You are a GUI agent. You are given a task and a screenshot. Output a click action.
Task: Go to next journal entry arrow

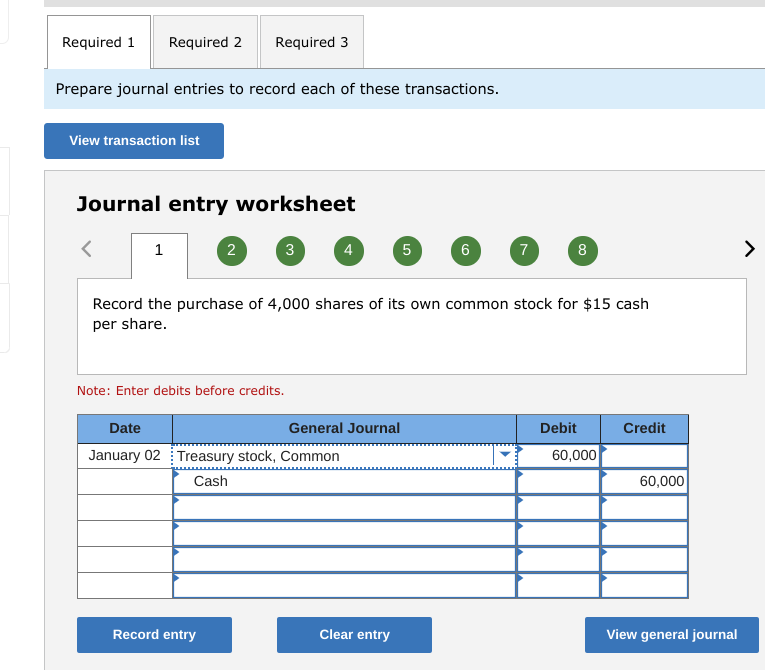pyautogui.click(x=749, y=249)
